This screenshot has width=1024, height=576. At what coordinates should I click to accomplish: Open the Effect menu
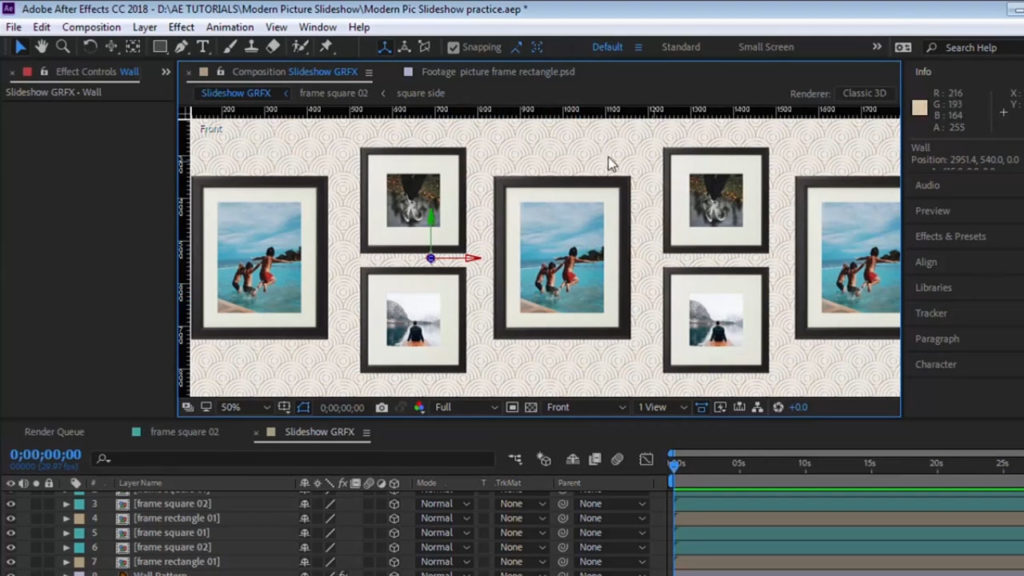tap(181, 27)
